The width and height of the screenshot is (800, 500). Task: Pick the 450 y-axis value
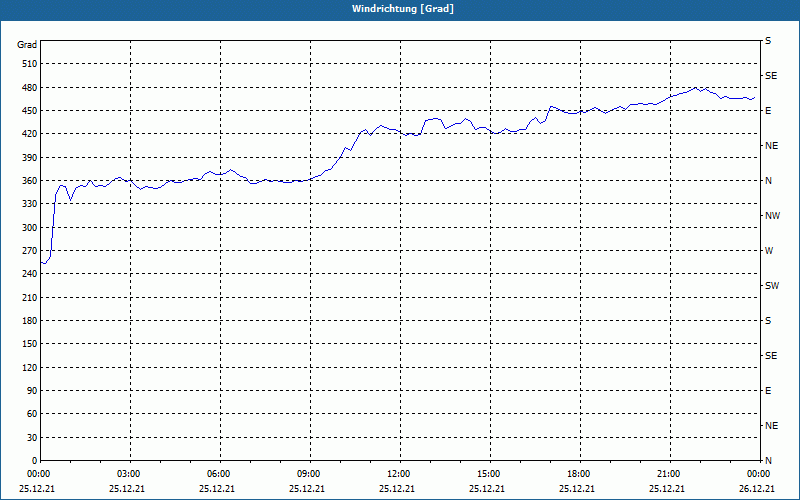[x=31, y=111]
